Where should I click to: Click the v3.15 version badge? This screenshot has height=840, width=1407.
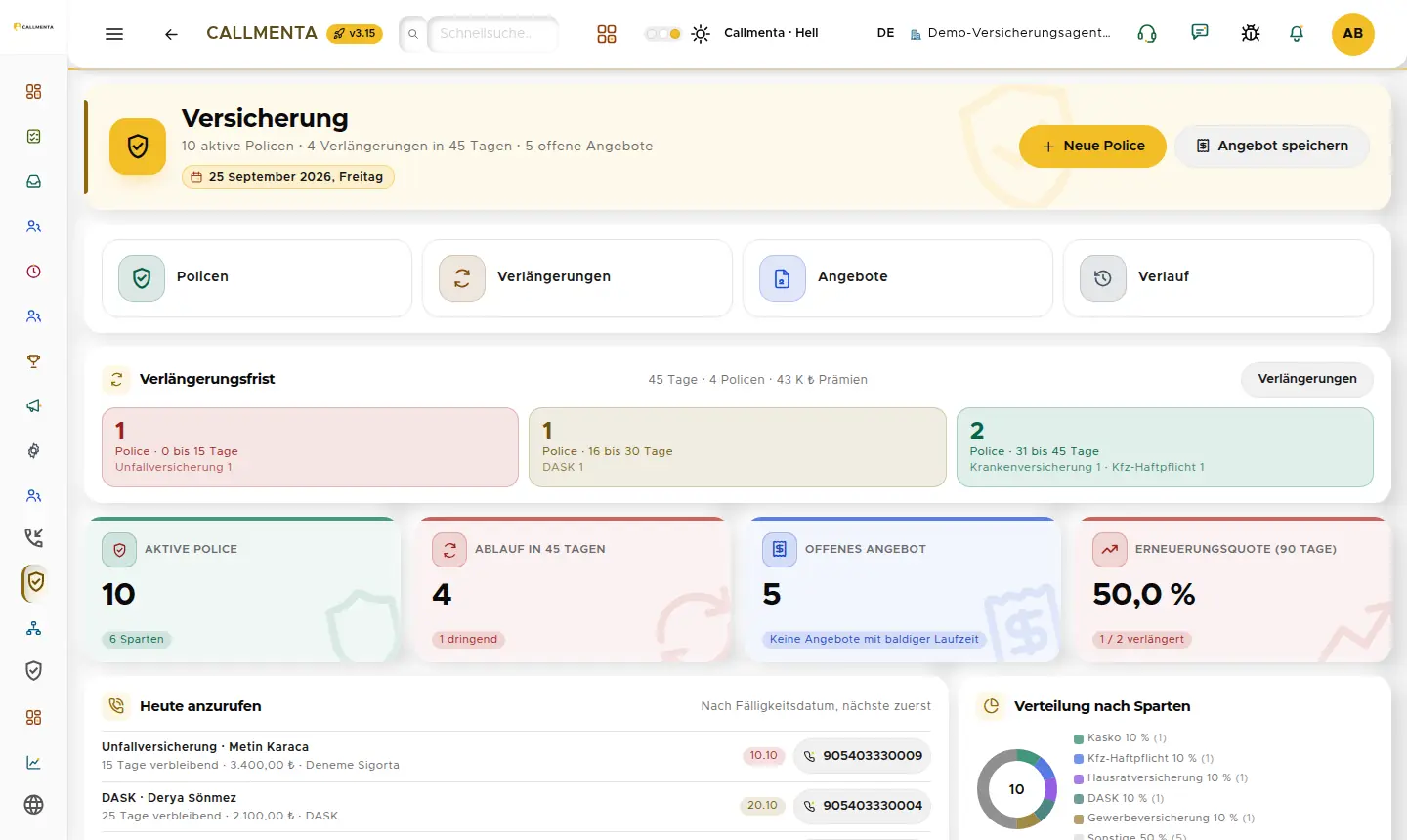click(x=355, y=34)
